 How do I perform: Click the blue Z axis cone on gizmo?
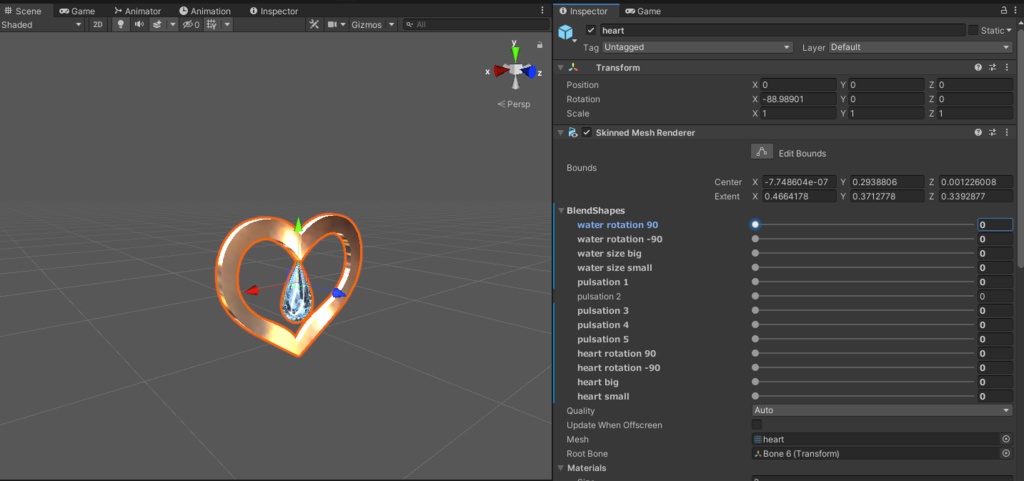(x=532, y=71)
